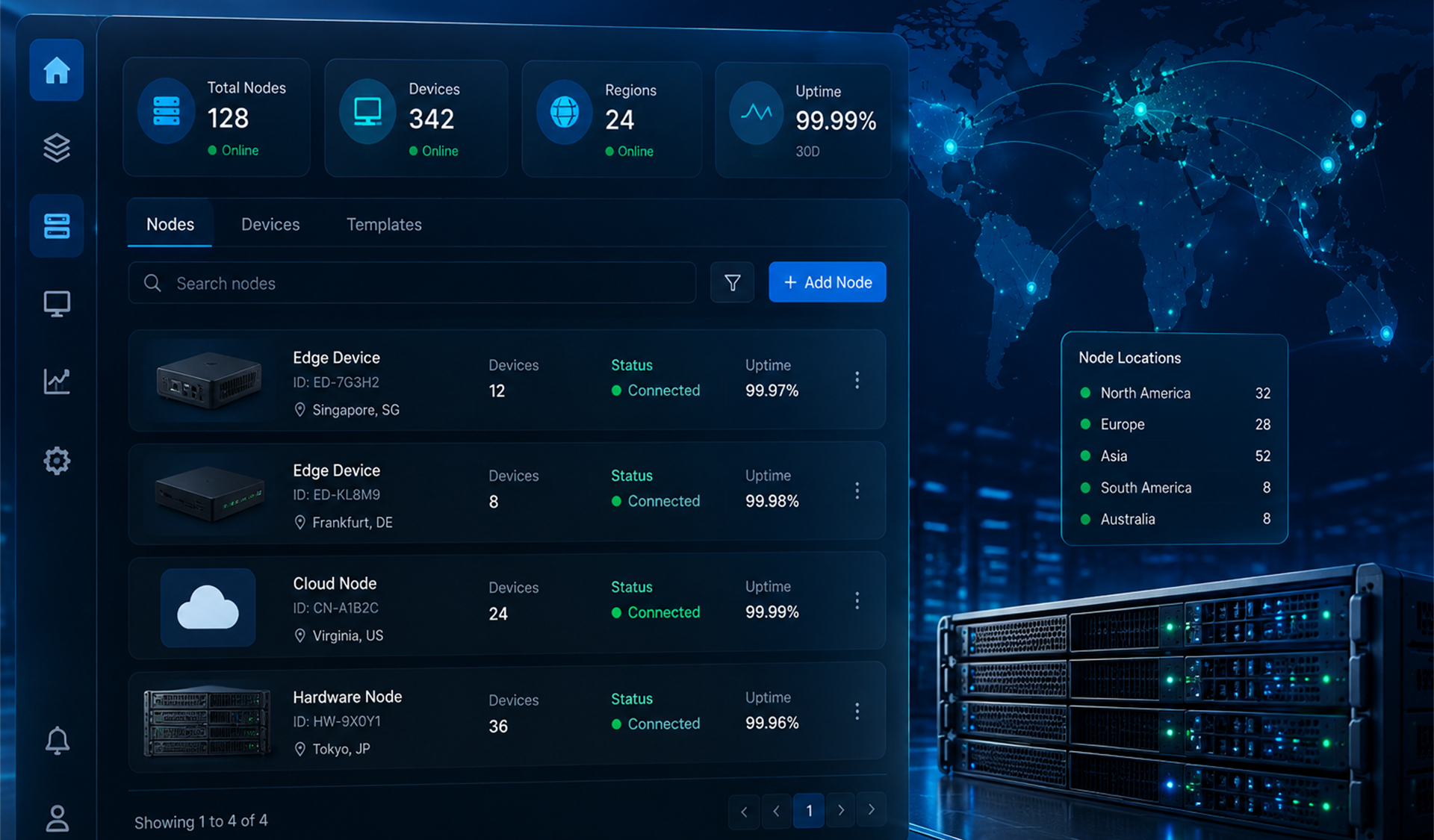Click the Regions card globe icon
The width and height of the screenshot is (1434, 840).
[565, 112]
